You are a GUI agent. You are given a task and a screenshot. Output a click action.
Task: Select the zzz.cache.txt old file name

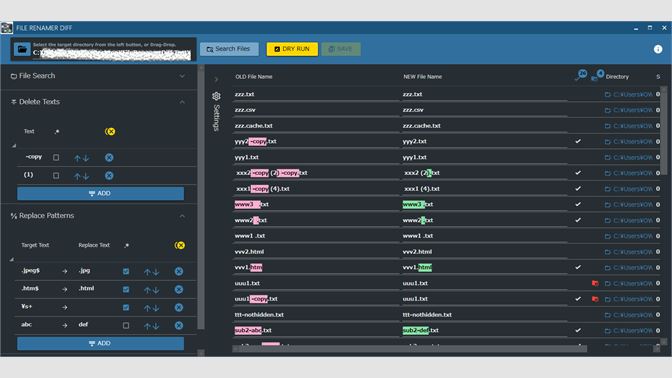coord(254,126)
